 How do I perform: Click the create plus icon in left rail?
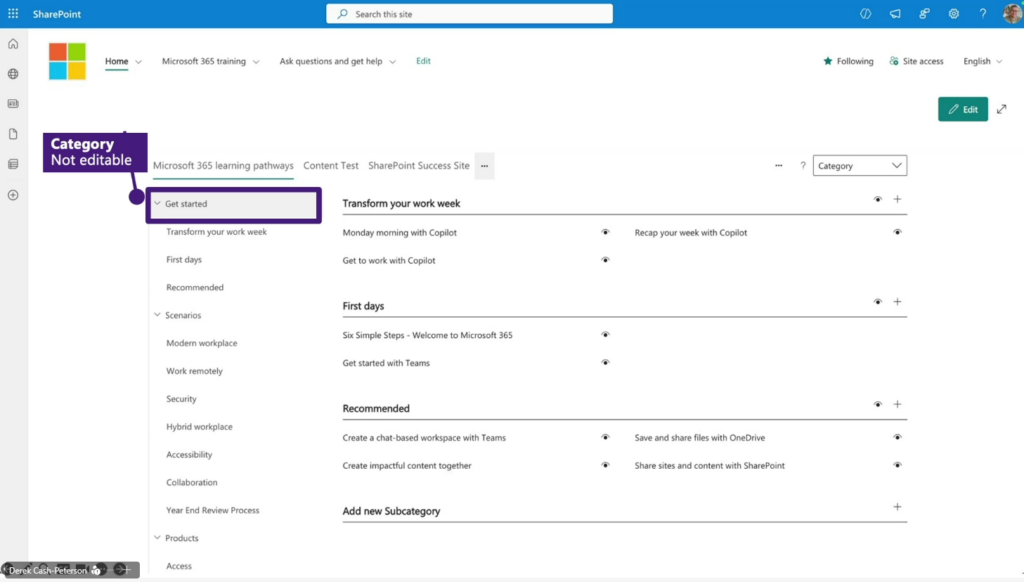click(x=13, y=195)
